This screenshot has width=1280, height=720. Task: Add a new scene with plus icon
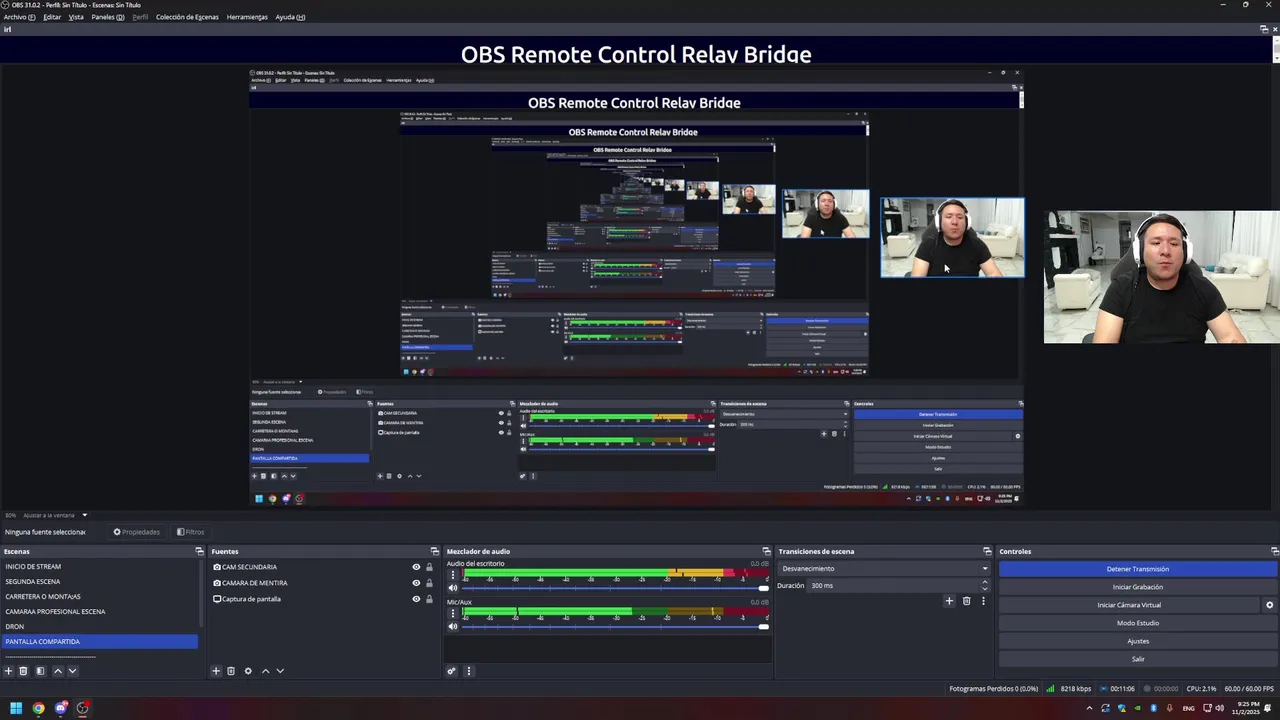tap(8, 671)
